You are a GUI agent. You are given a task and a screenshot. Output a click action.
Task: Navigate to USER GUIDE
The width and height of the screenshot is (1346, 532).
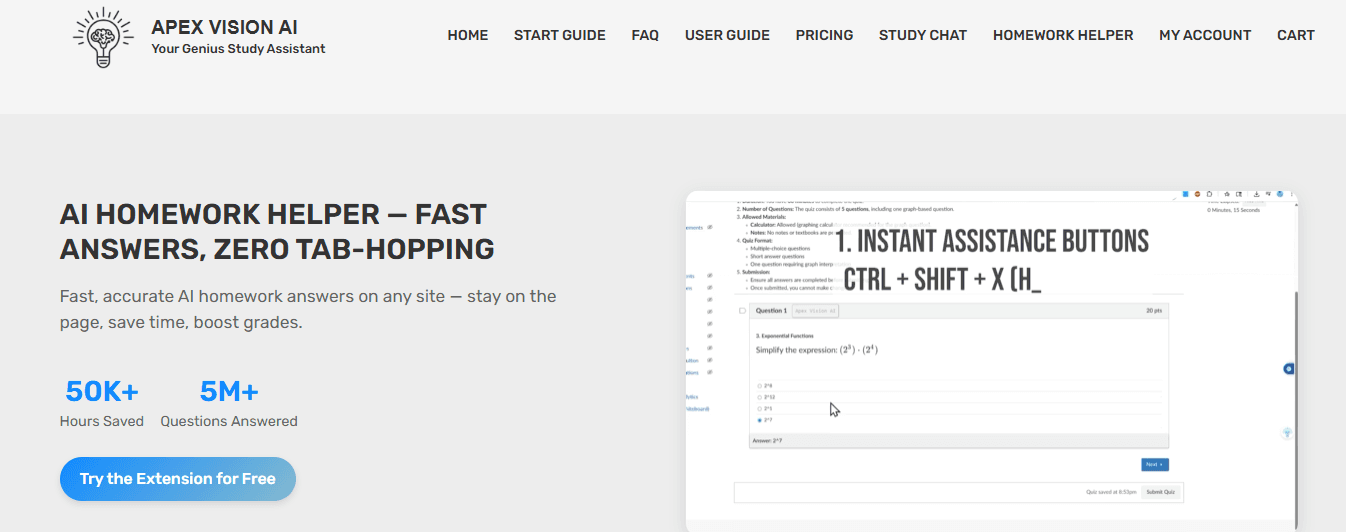point(727,35)
